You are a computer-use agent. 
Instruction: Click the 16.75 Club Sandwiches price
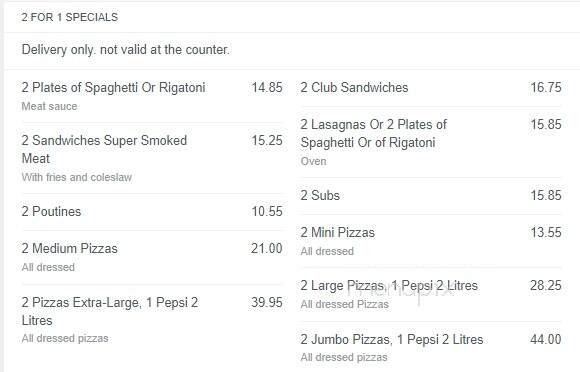coord(546,88)
